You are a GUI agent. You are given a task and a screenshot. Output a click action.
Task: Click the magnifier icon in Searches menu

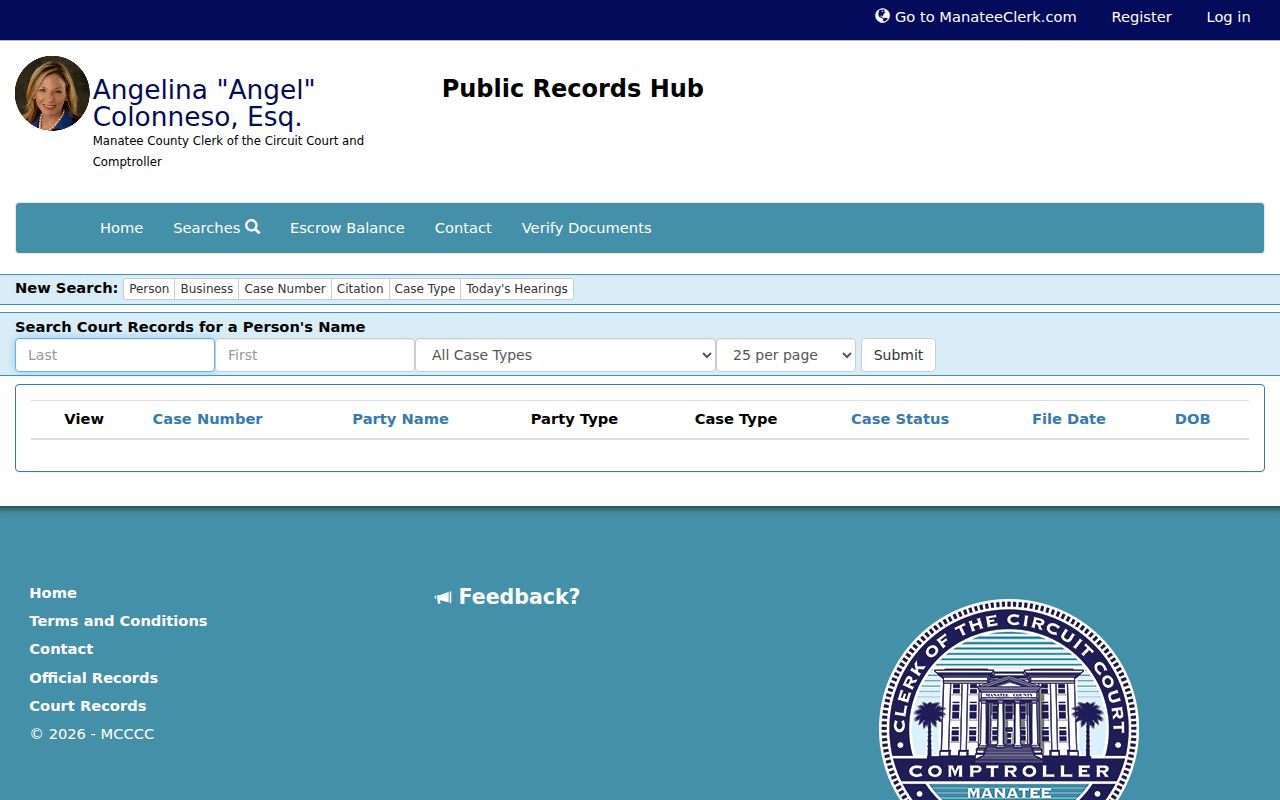click(253, 227)
